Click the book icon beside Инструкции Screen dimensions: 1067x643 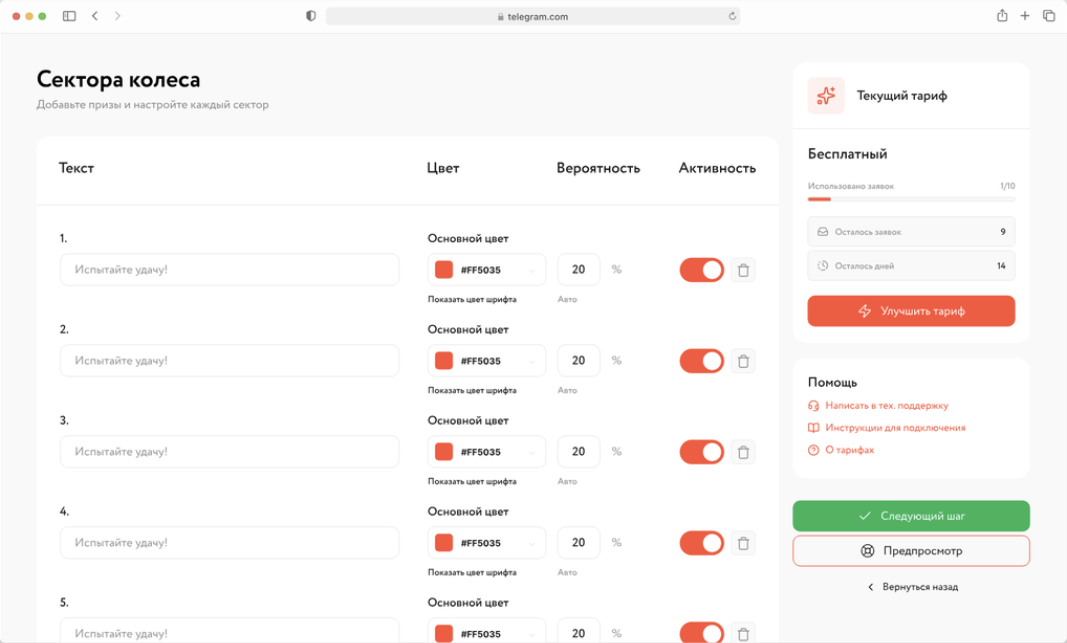tap(813, 428)
